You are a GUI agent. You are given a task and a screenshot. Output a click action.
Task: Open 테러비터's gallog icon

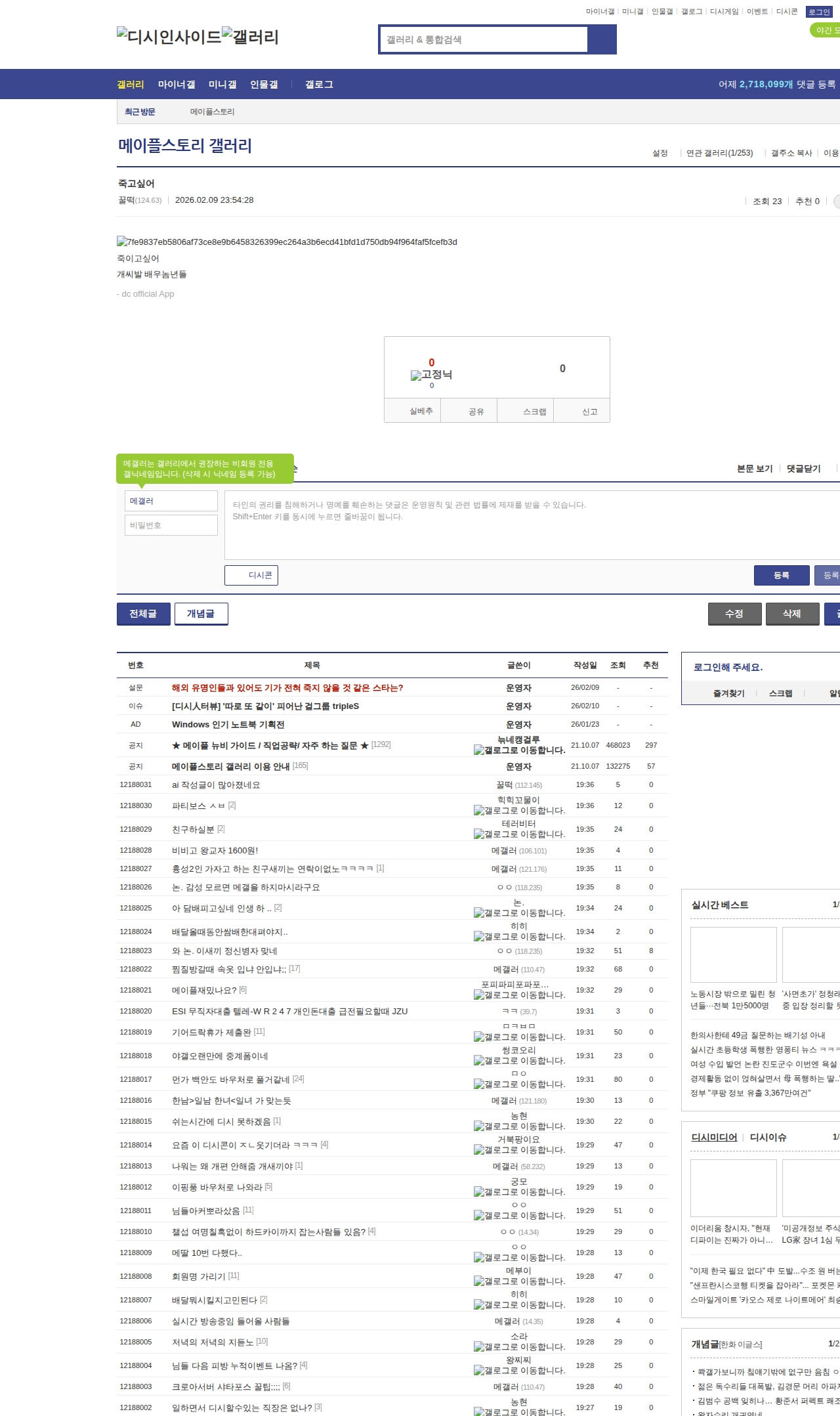(479, 834)
